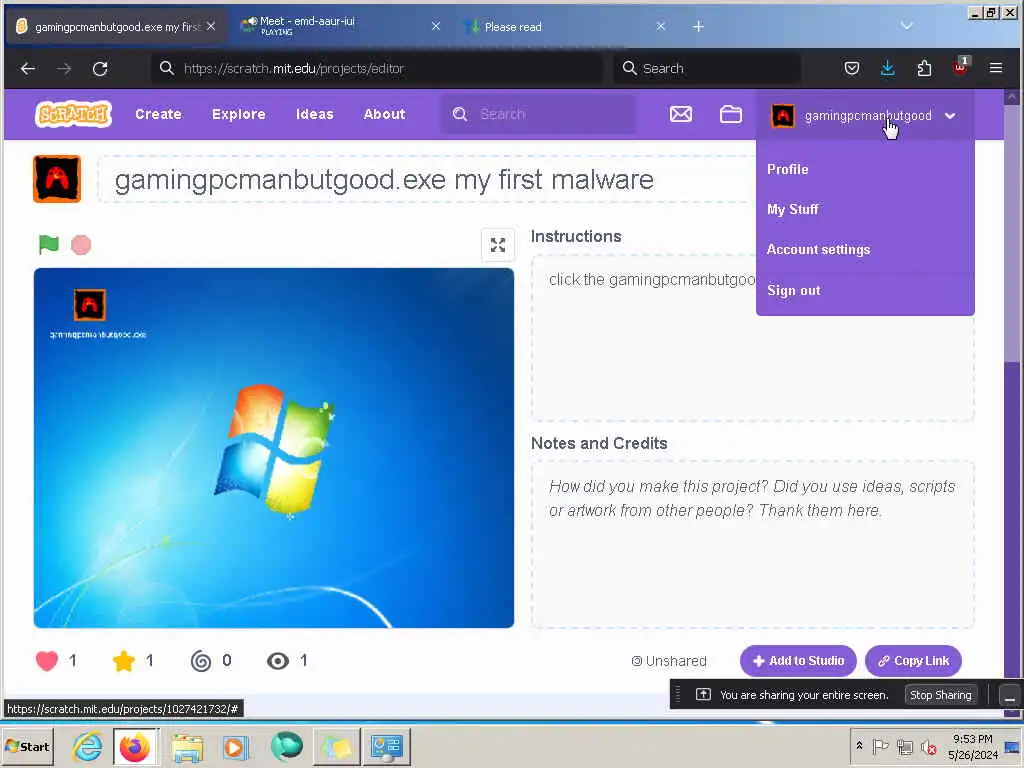Open the Windows Start menu
Screen dimensions: 1024x768
(x=27, y=746)
